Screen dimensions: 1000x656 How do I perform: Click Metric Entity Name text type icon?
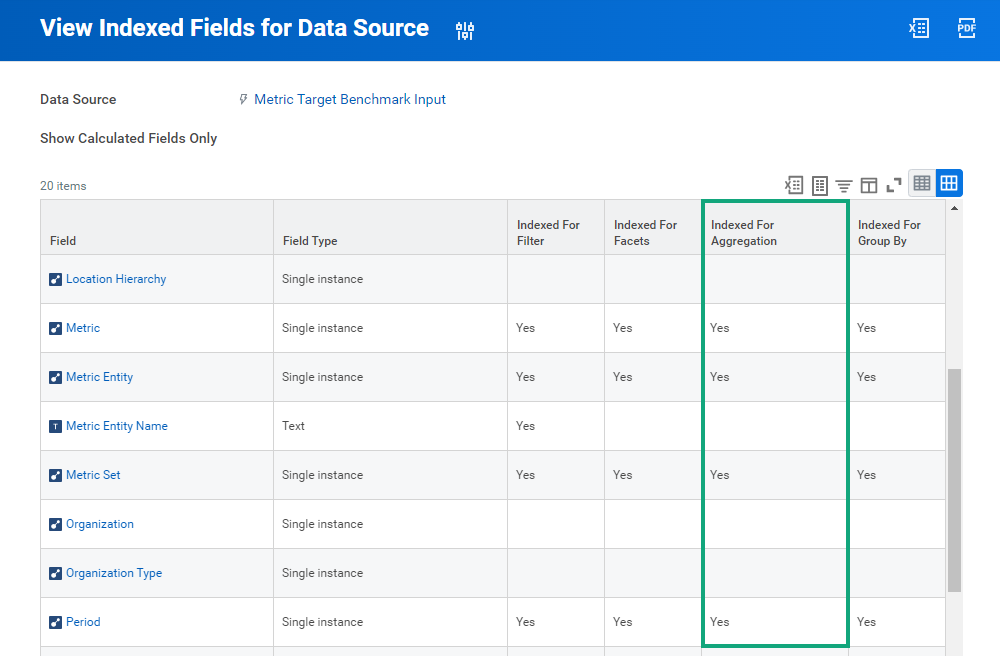(x=55, y=426)
